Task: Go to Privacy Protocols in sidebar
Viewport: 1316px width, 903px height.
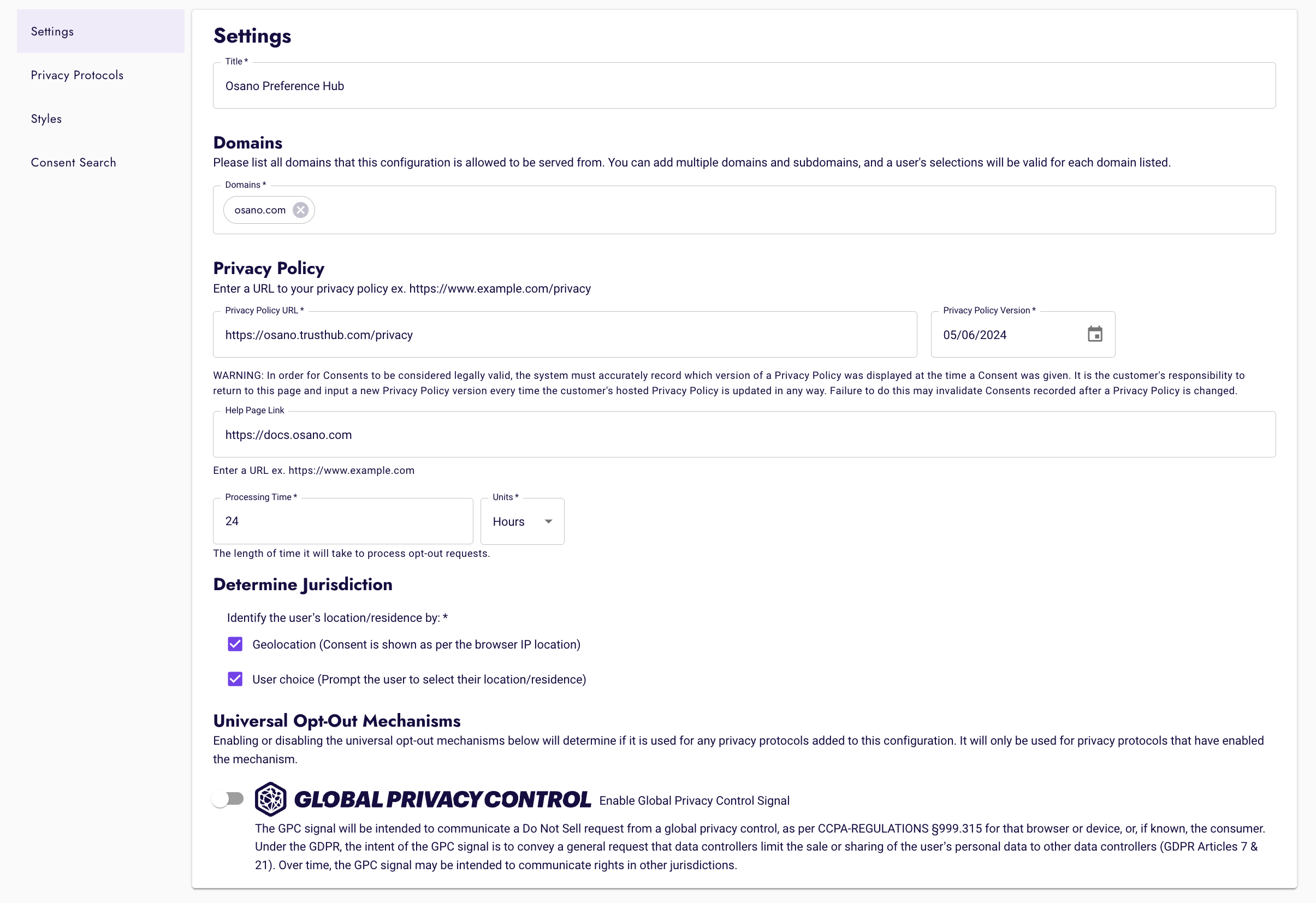Action: 77,75
